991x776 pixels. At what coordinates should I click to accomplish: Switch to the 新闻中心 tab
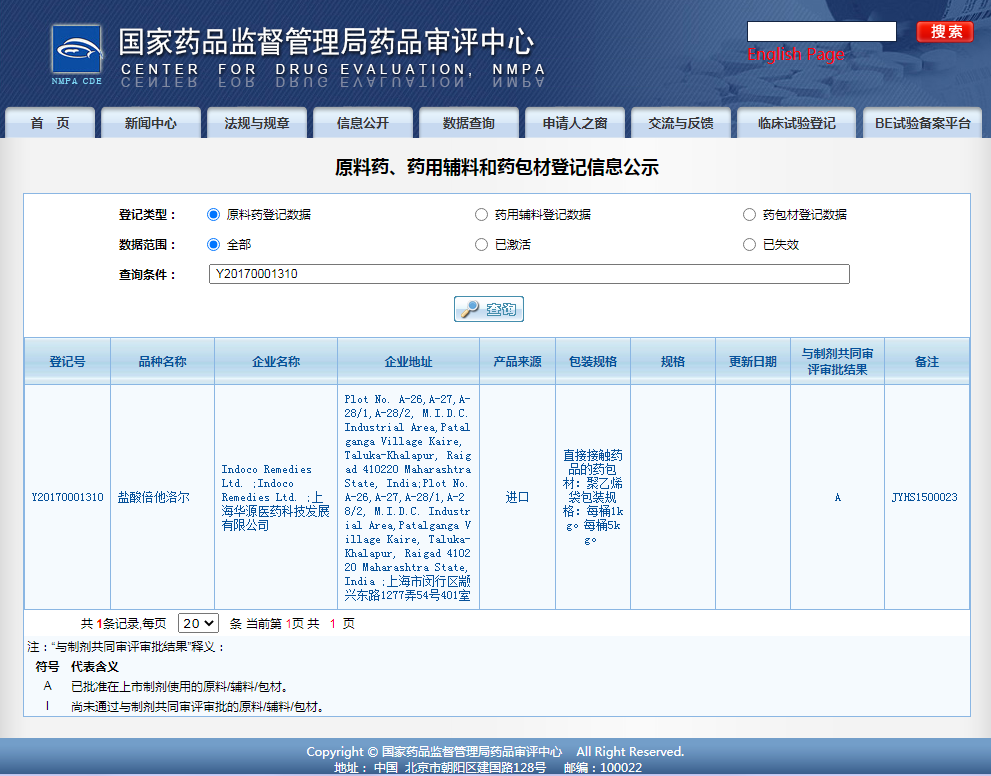click(150, 122)
